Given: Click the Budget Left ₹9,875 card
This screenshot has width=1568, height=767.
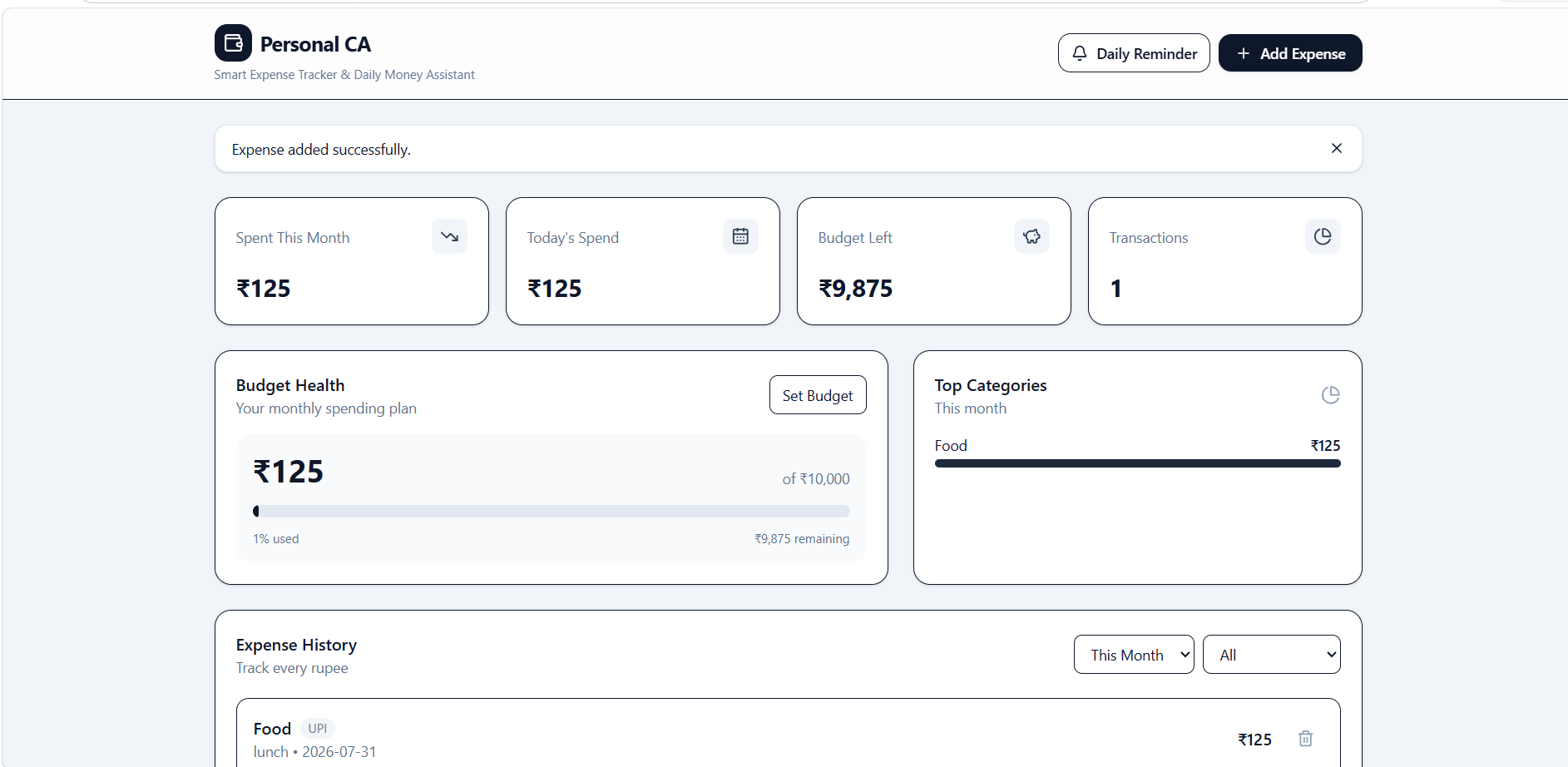Looking at the screenshot, I should [934, 261].
